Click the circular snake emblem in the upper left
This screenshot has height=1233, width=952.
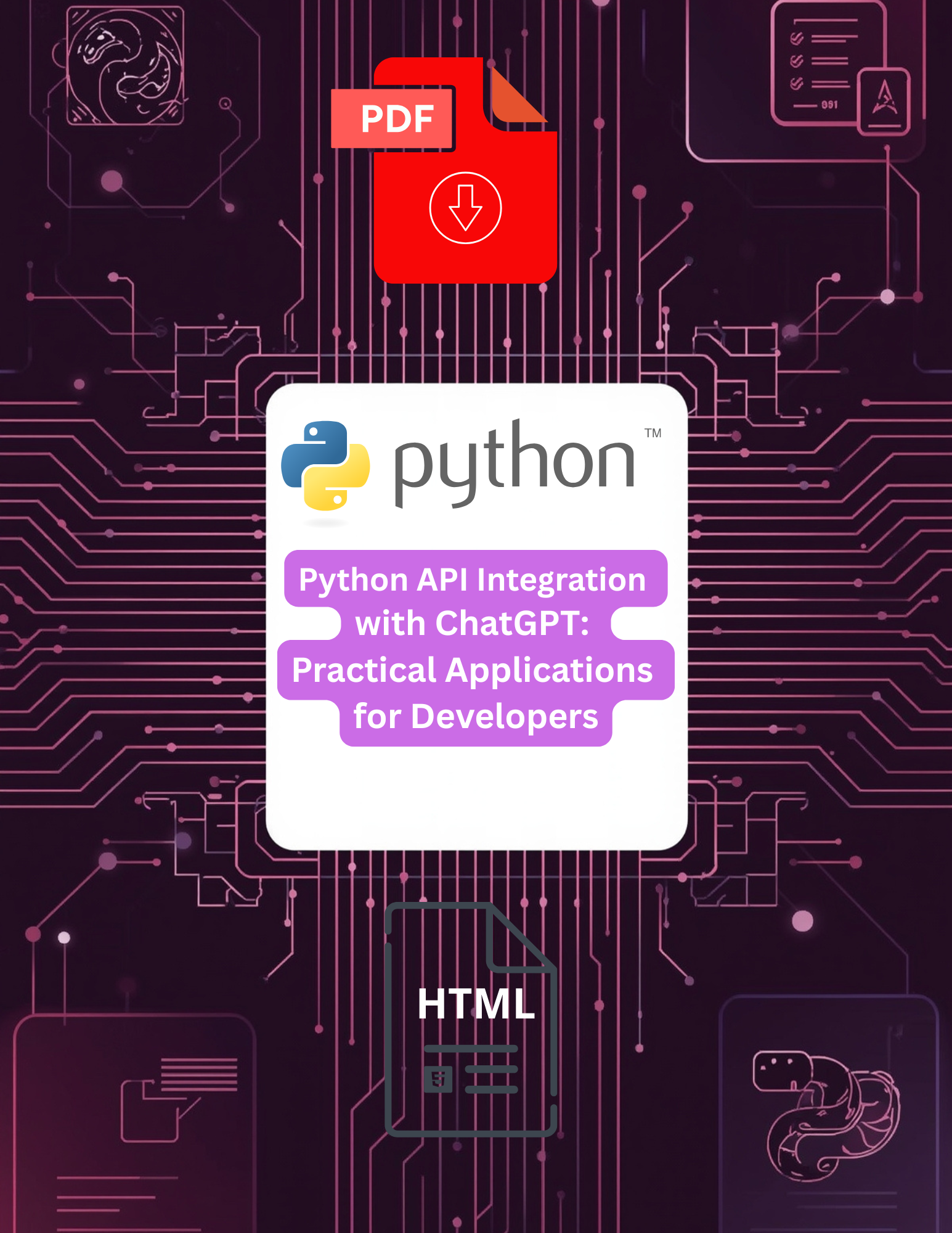[125, 67]
